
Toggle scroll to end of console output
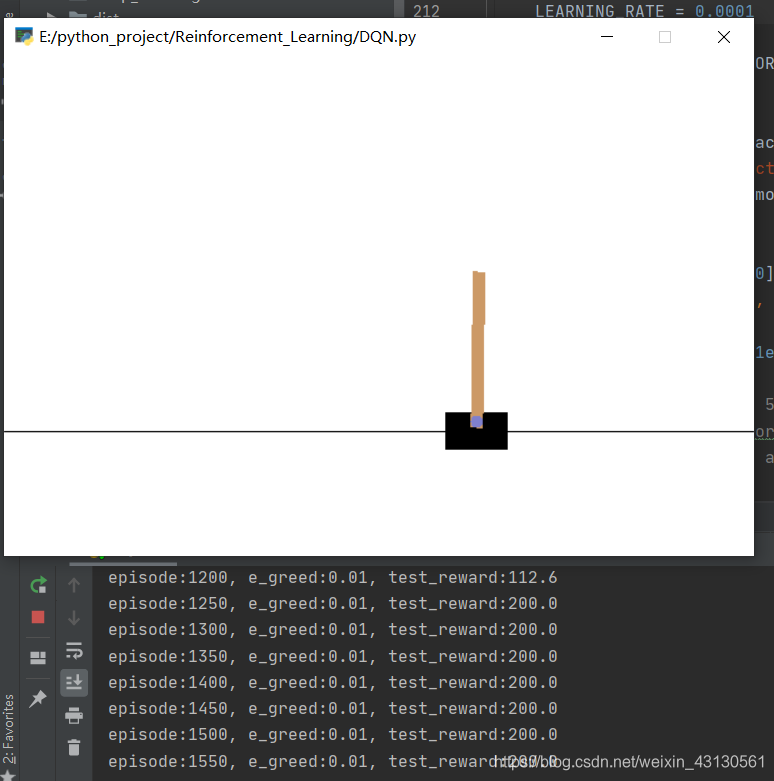coord(74,682)
